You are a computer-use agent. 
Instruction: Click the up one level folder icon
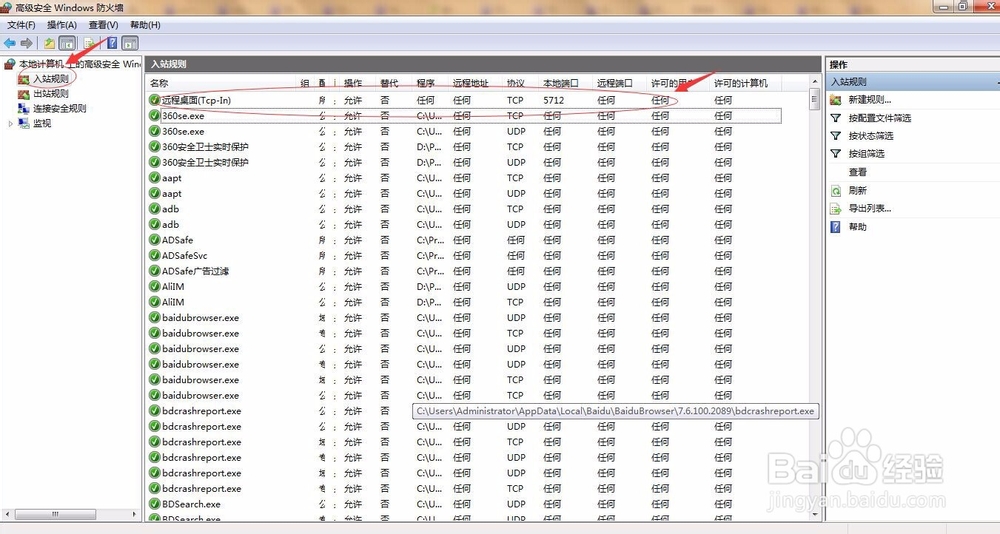49,43
